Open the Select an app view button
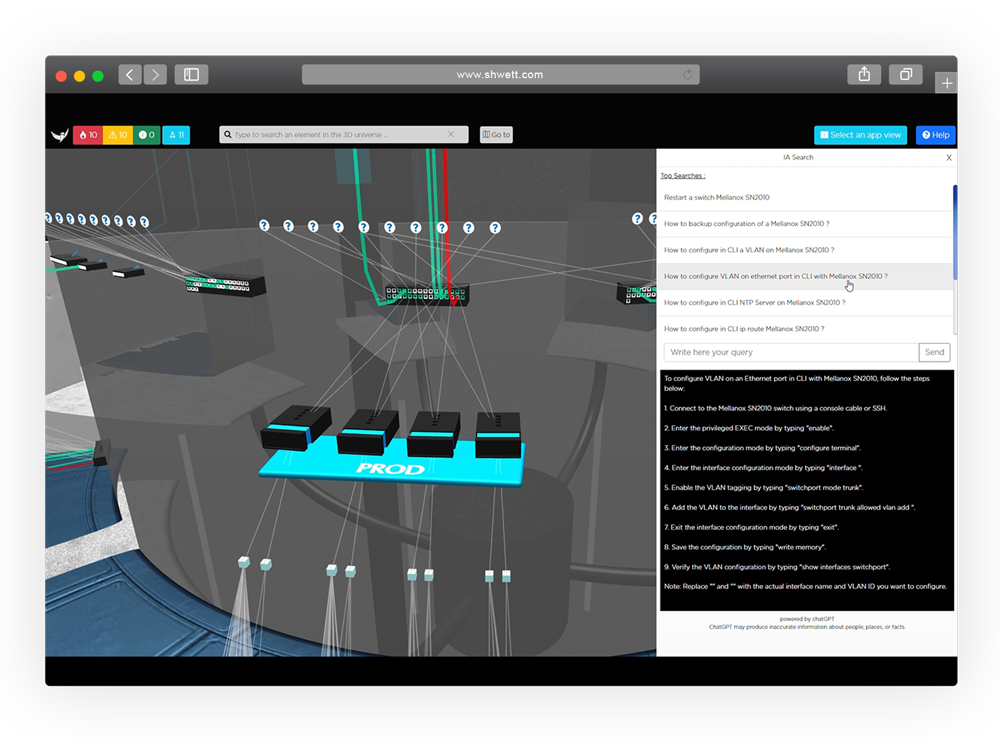The image size is (1000, 738). pos(860,135)
